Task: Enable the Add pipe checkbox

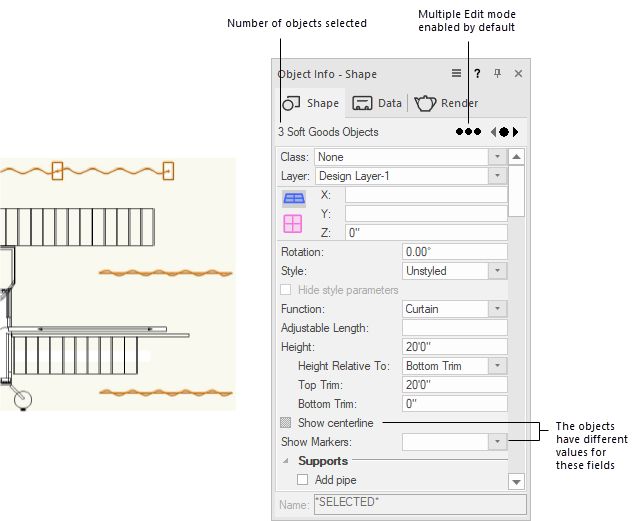Action: click(x=303, y=480)
